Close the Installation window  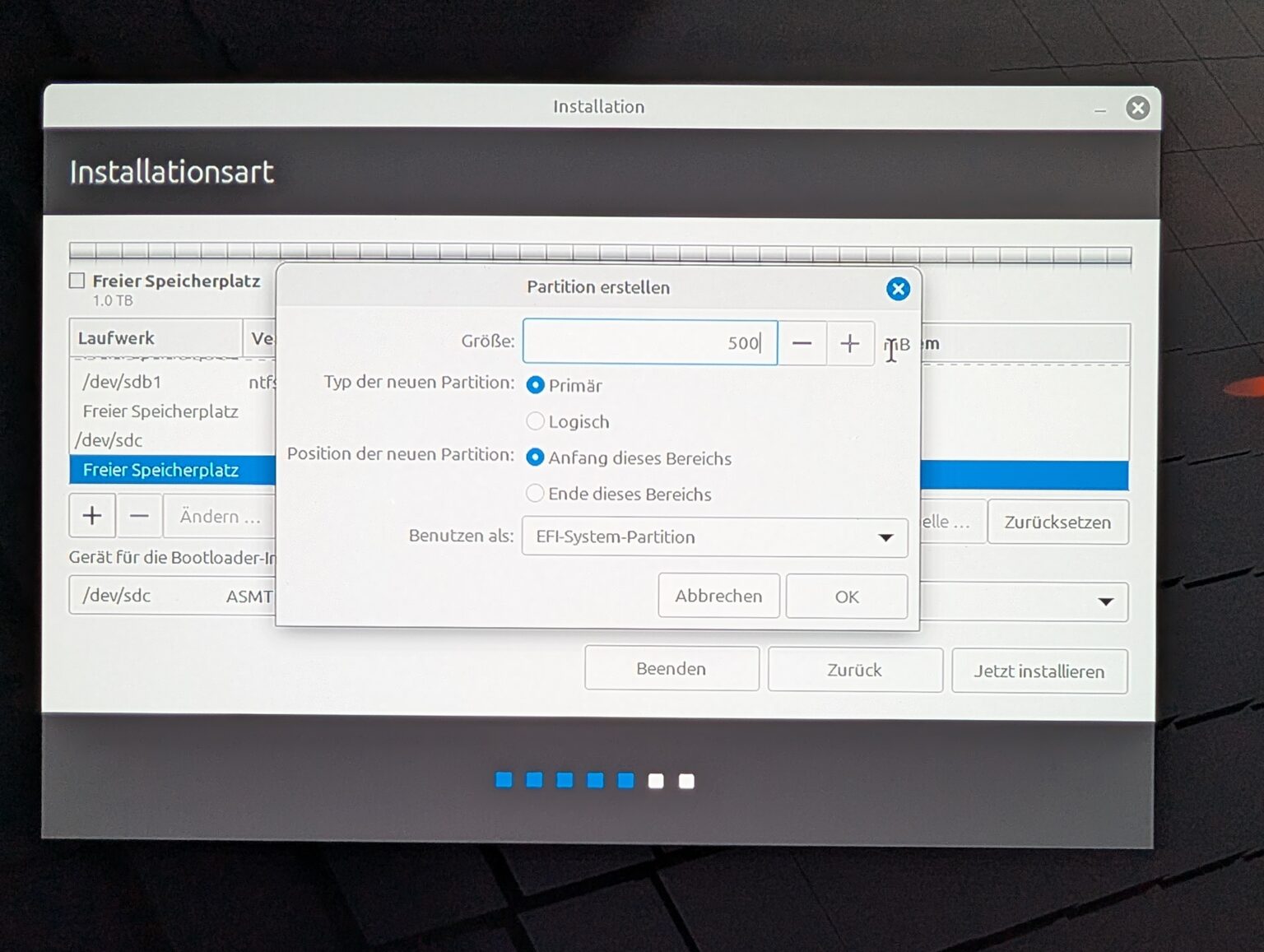pyautogui.click(x=1137, y=108)
